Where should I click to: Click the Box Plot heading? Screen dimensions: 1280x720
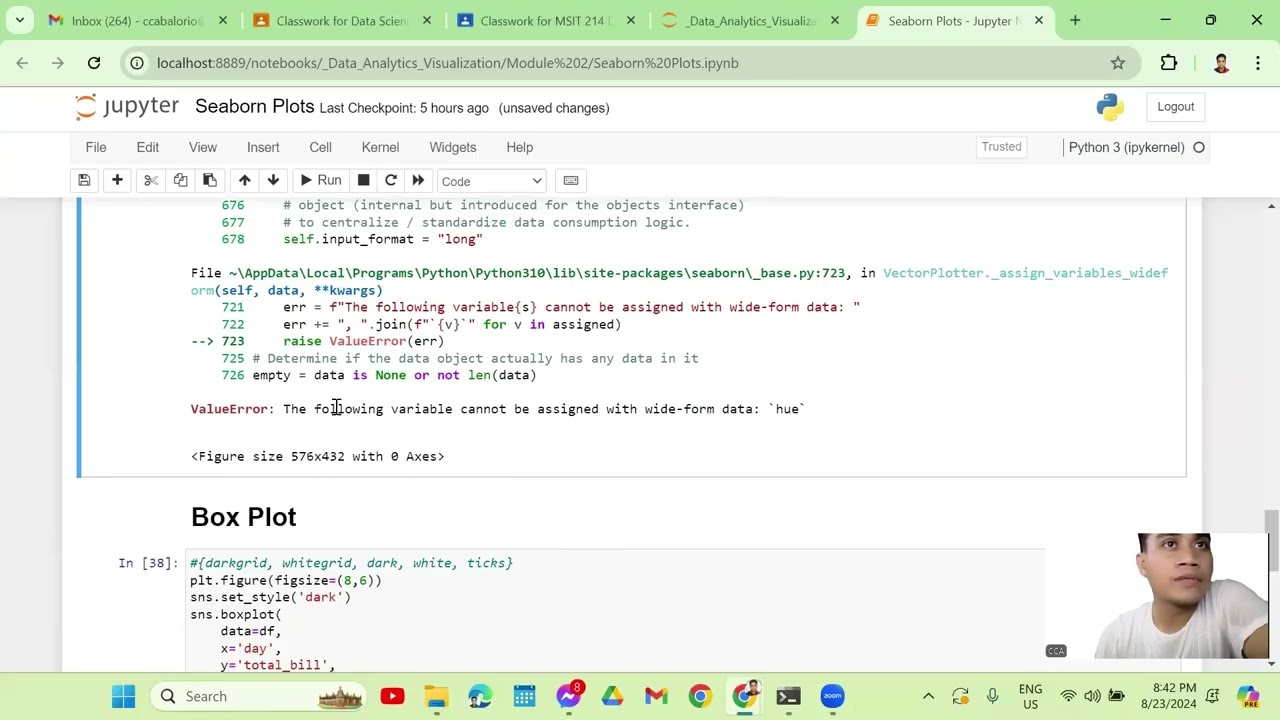click(244, 517)
